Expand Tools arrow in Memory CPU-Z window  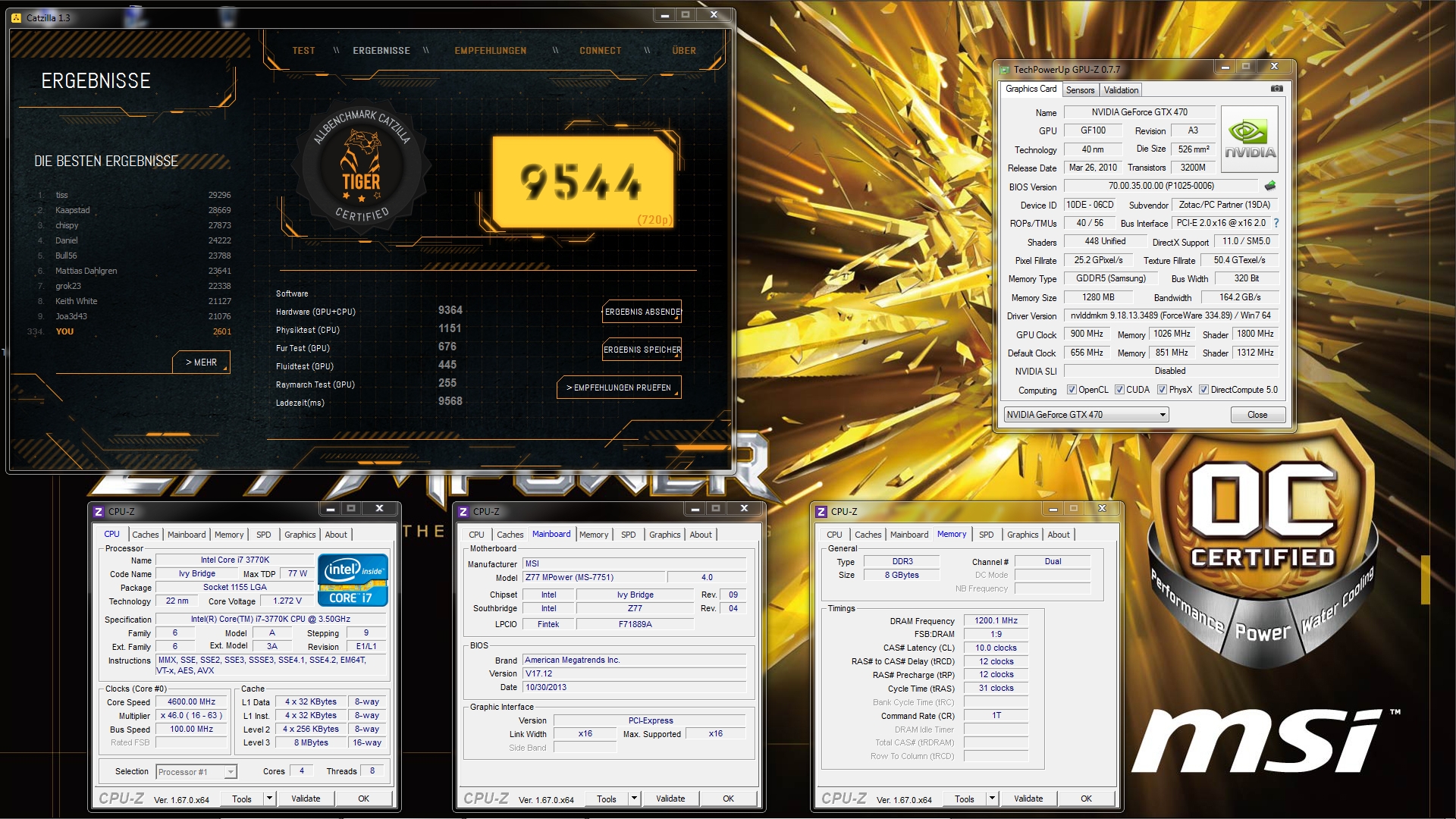(992, 799)
